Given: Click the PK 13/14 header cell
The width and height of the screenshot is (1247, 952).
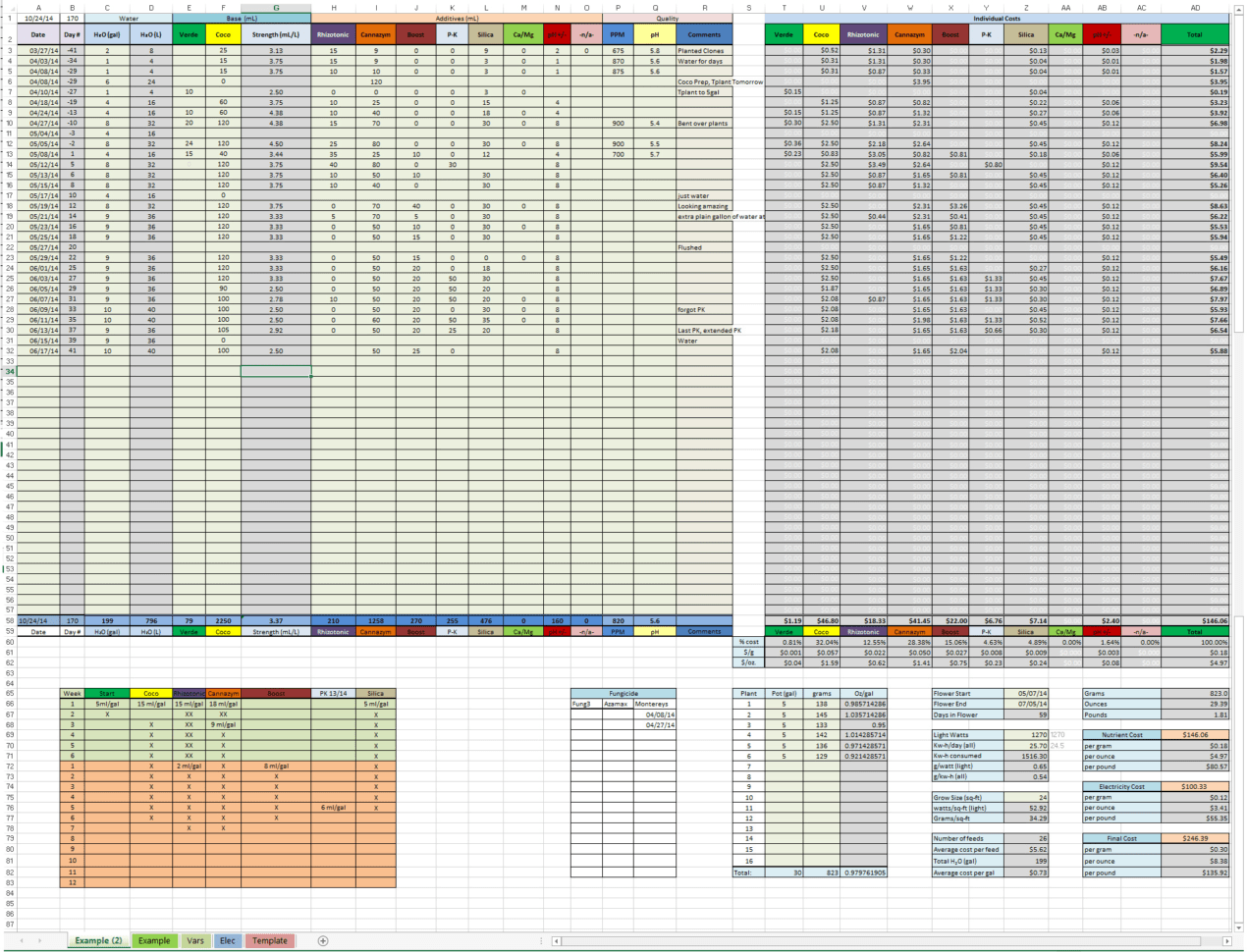Looking at the screenshot, I should [333, 693].
